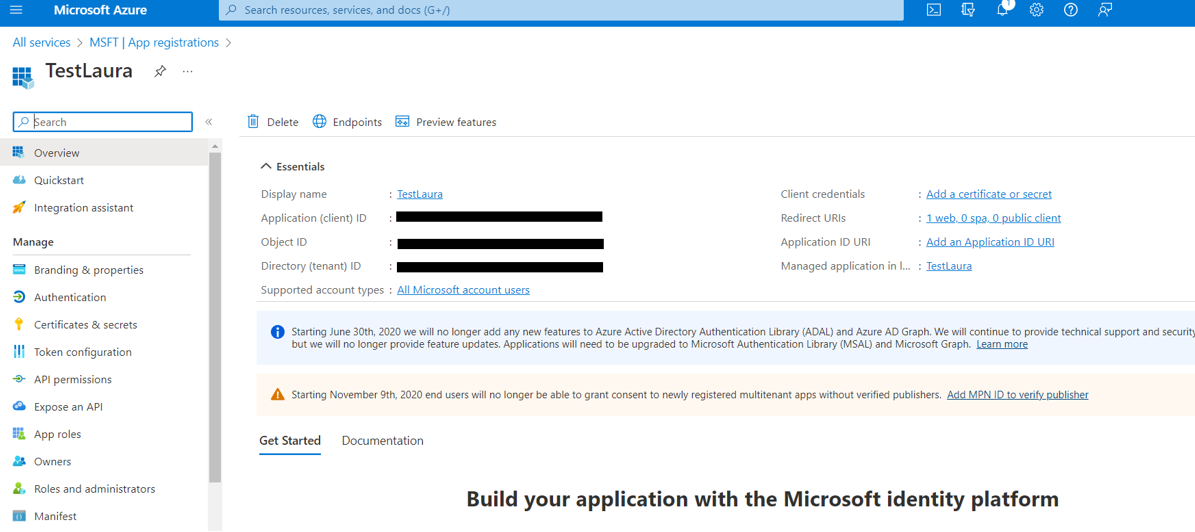Viewport: 1195px width, 532px height.
Task: Click the orange warning icon in publisher notice
Action: (277, 395)
